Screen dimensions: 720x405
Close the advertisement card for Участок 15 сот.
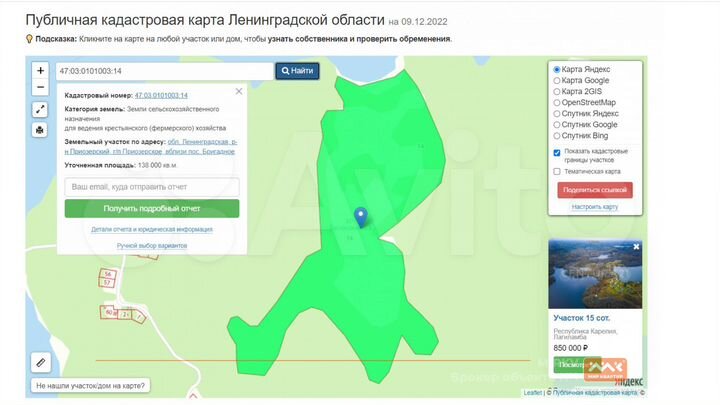tap(636, 247)
